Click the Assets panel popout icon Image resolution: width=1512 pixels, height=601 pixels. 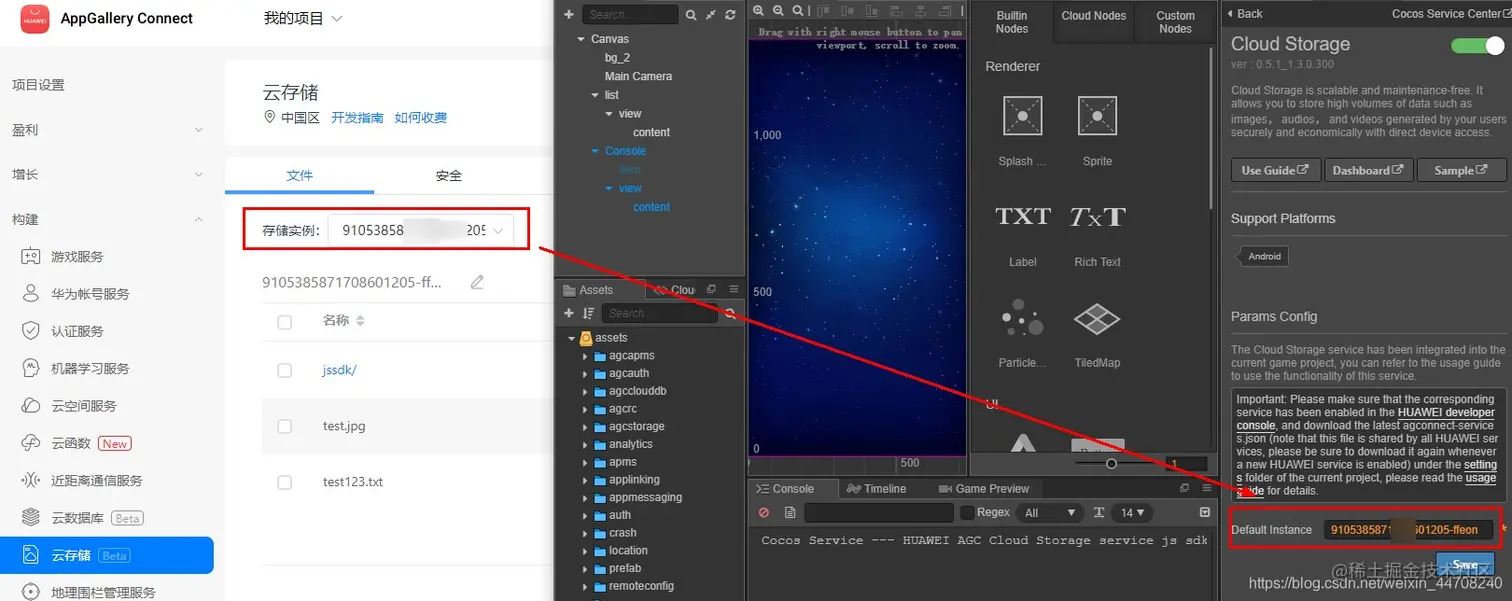(711, 289)
